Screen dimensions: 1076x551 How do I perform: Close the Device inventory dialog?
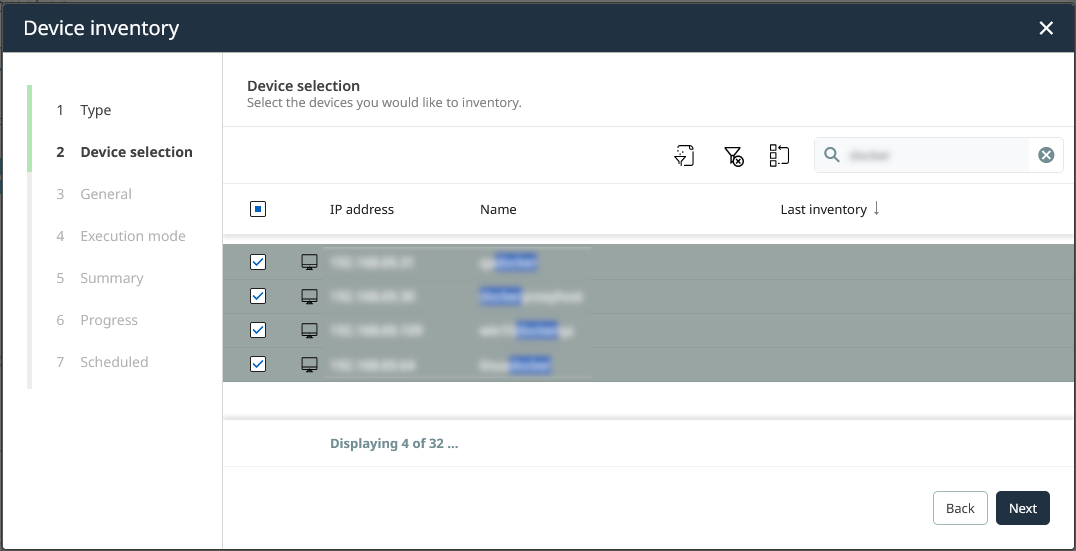click(1046, 28)
